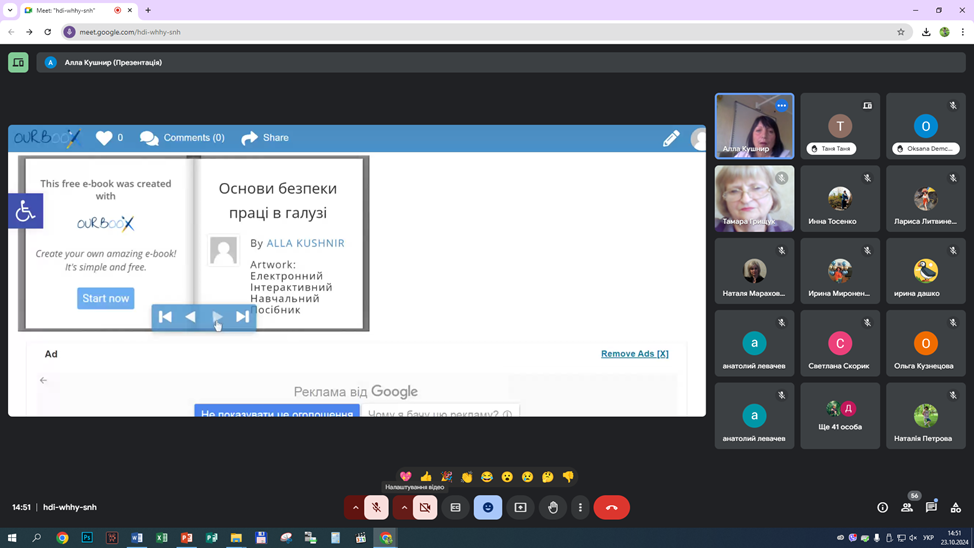The height and width of the screenshot is (548, 974).
Task: Open more options three-dot menu
Action: pos(580,508)
